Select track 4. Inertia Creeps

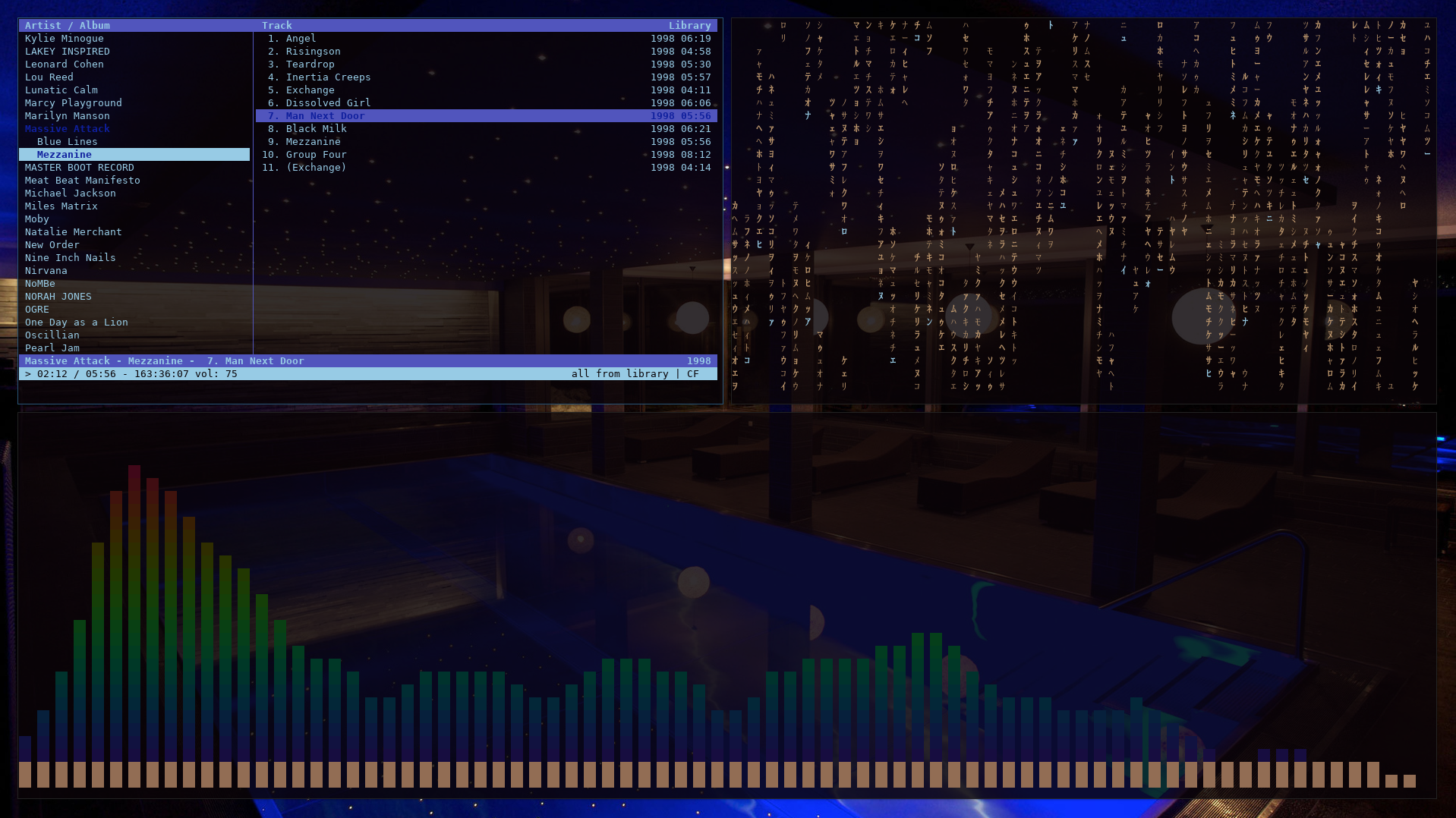[487, 77]
